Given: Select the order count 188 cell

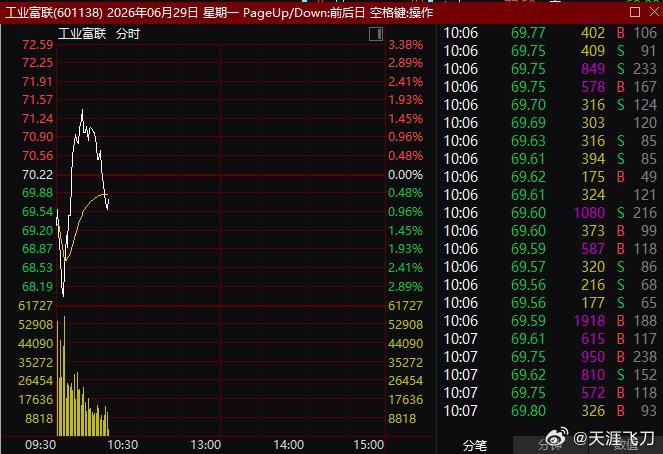Looking at the screenshot, I should tap(645, 321).
